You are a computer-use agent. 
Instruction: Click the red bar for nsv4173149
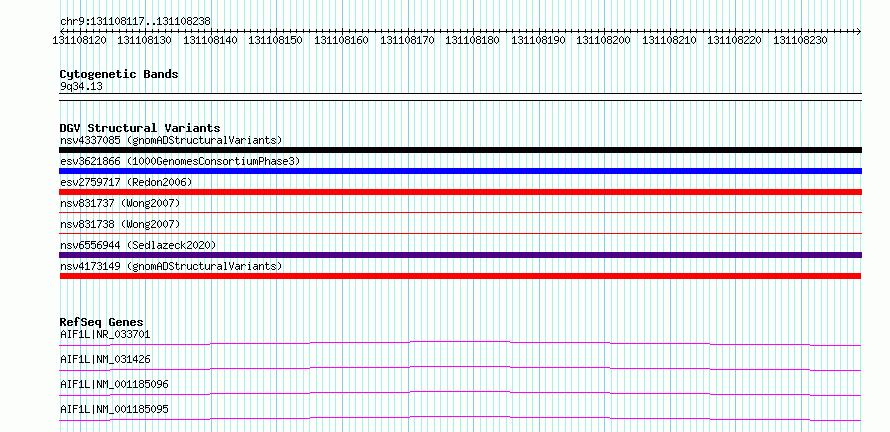(x=460, y=276)
